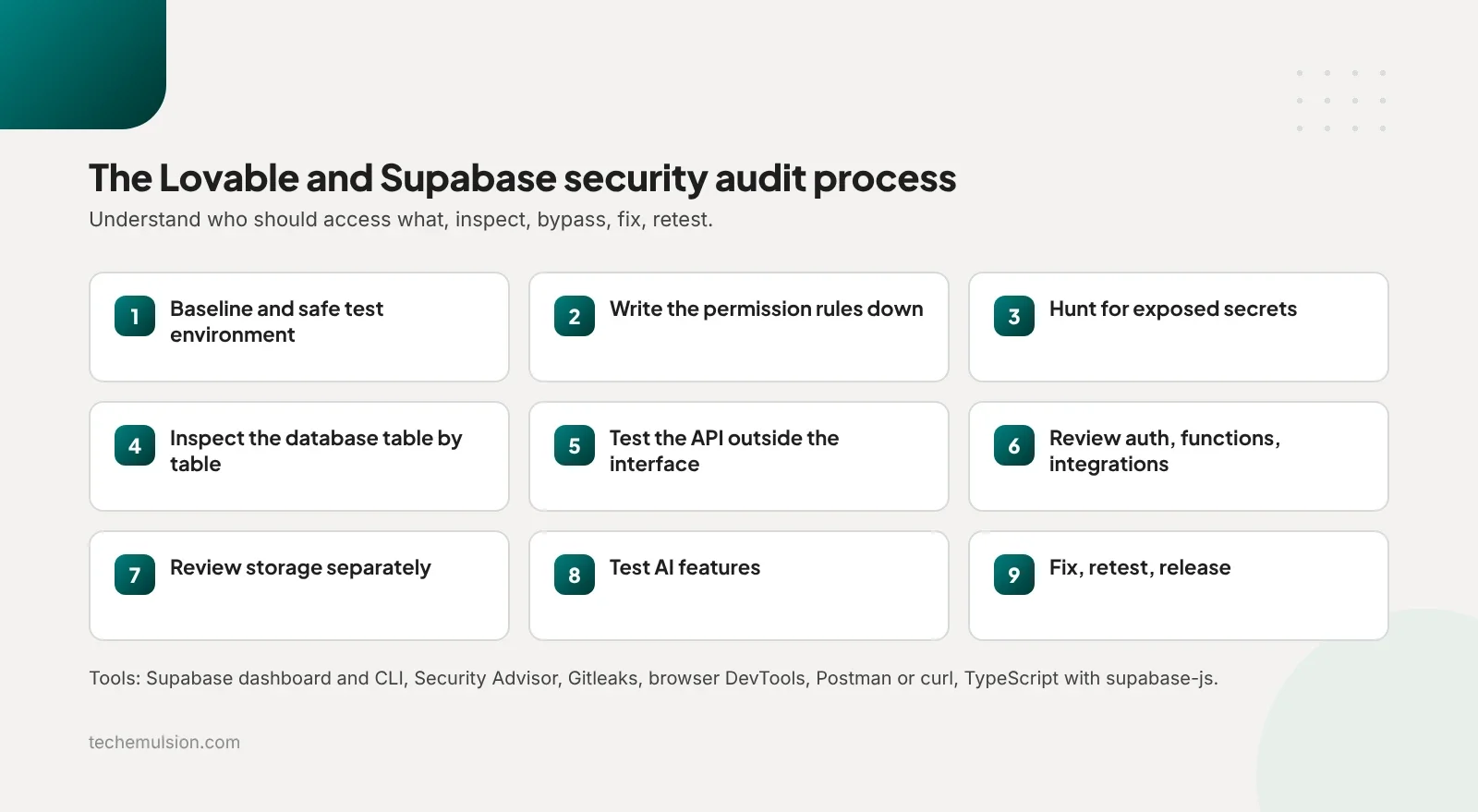Select 'Test AI features' text
Viewport: 1478px width, 812px height.
(684, 567)
